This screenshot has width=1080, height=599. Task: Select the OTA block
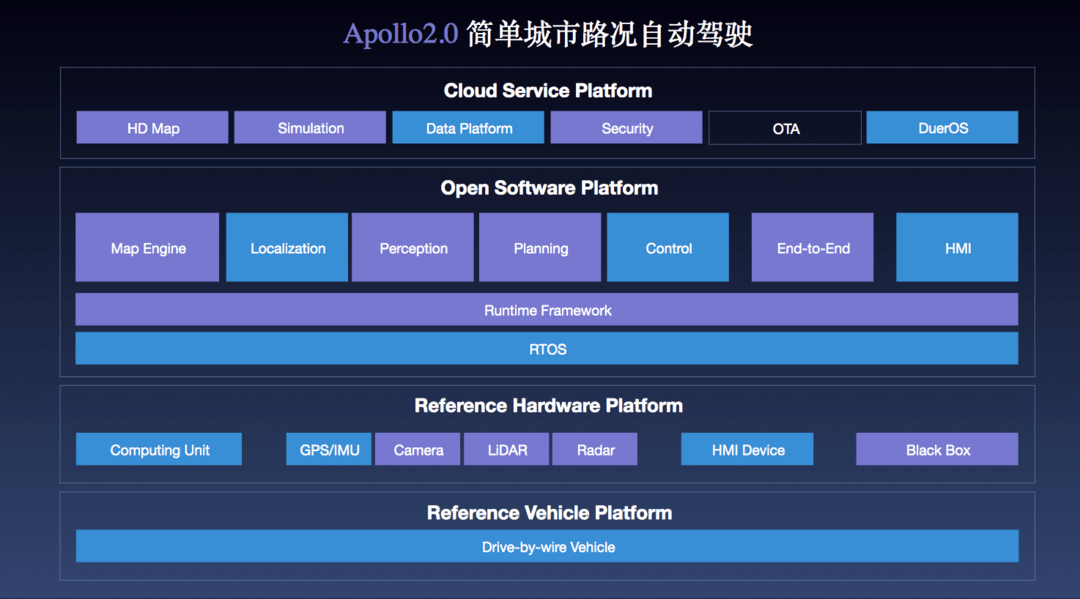pos(785,128)
